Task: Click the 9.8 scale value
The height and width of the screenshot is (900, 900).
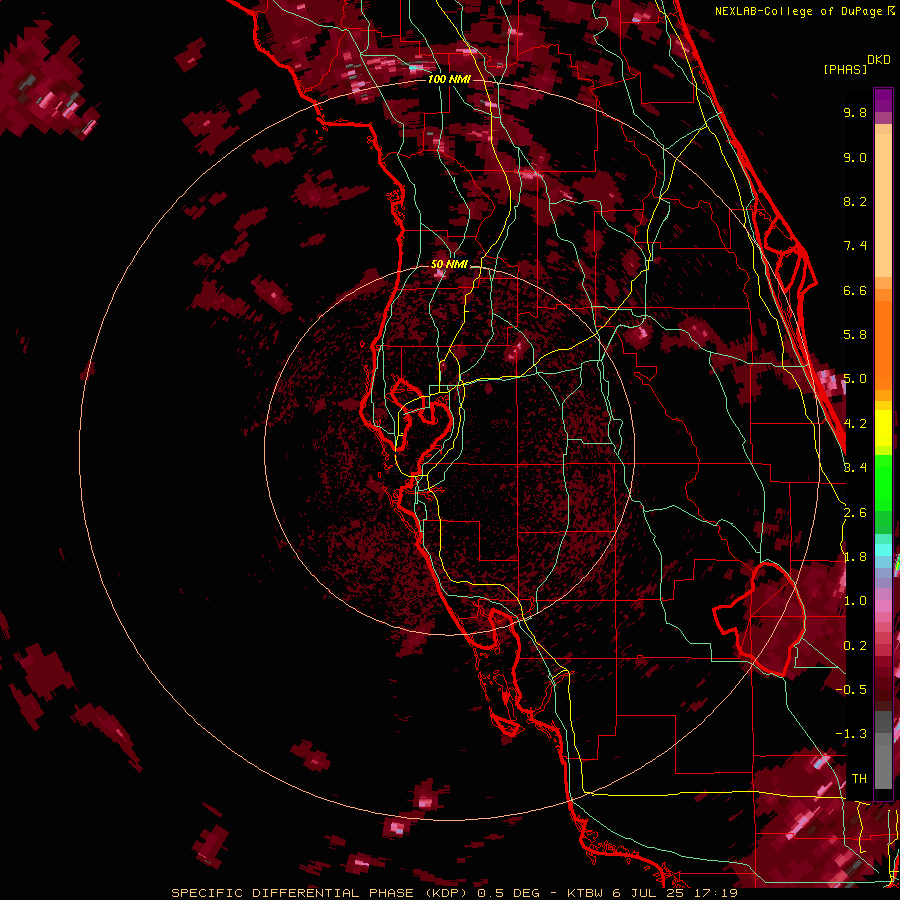Action: pos(855,112)
